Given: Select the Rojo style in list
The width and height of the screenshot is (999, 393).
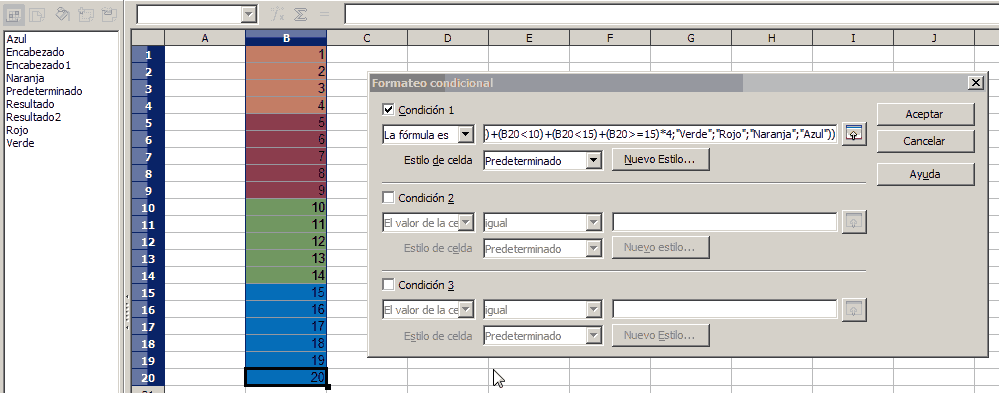Looking at the screenshot, I should tap(16, 130).
